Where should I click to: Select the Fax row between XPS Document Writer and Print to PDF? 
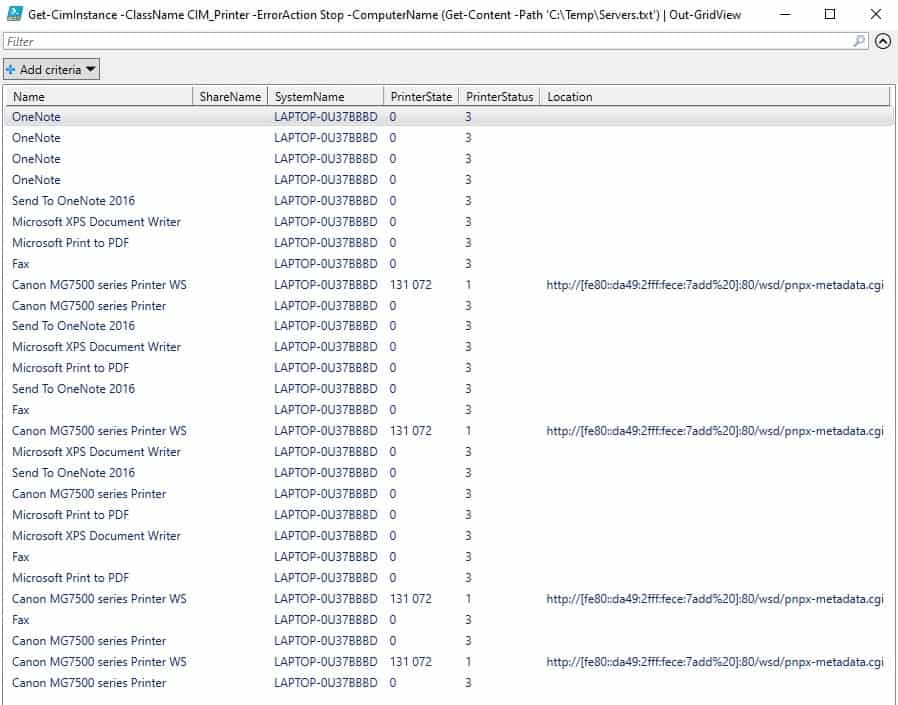[450, 557]
